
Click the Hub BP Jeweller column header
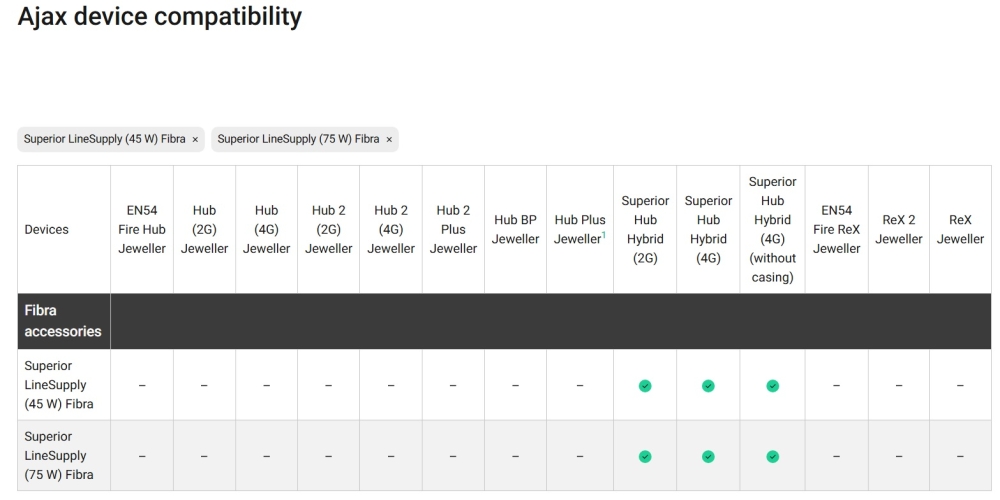[x=515, y=229]
